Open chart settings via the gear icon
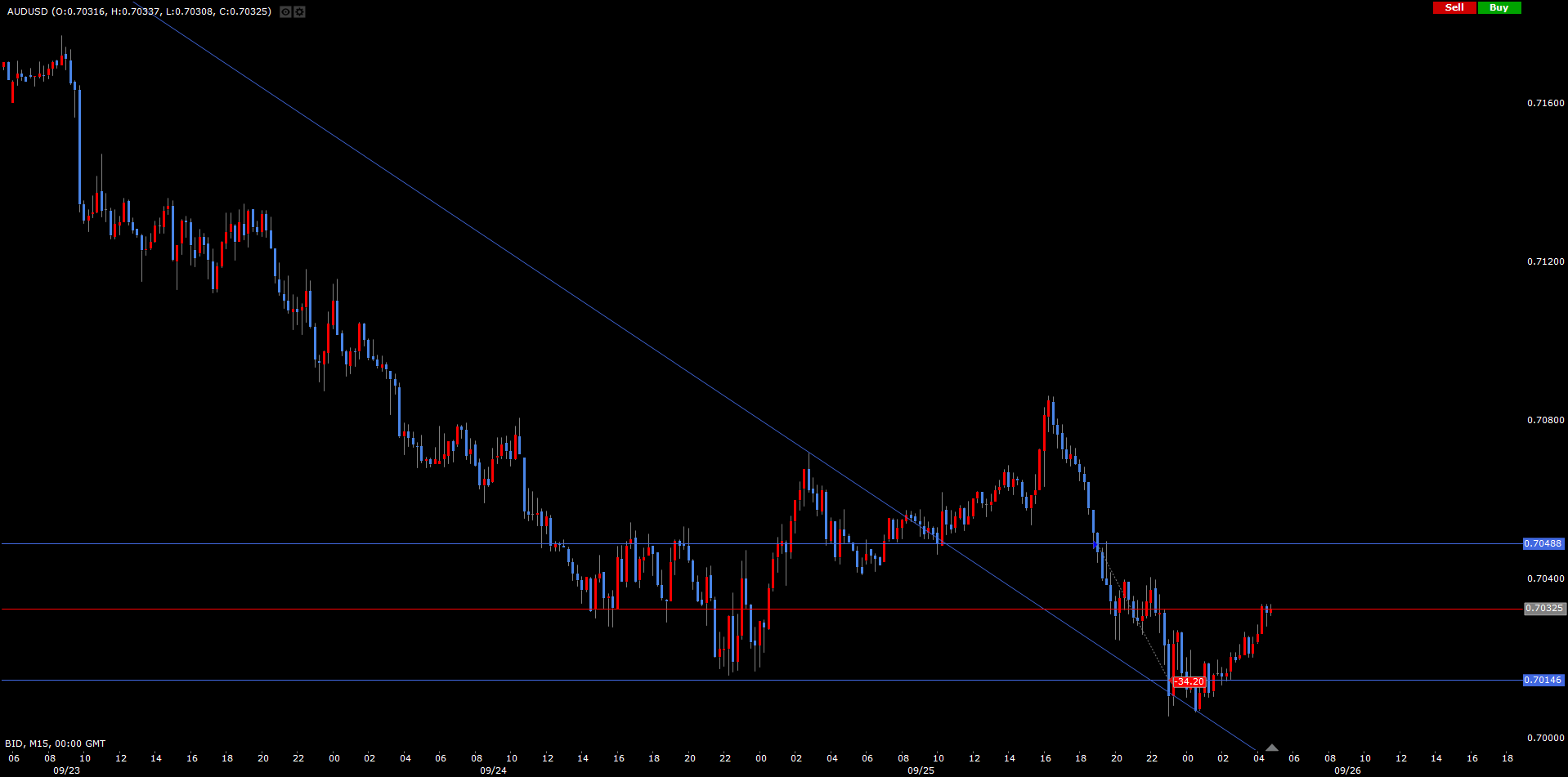 pos(299,11)
